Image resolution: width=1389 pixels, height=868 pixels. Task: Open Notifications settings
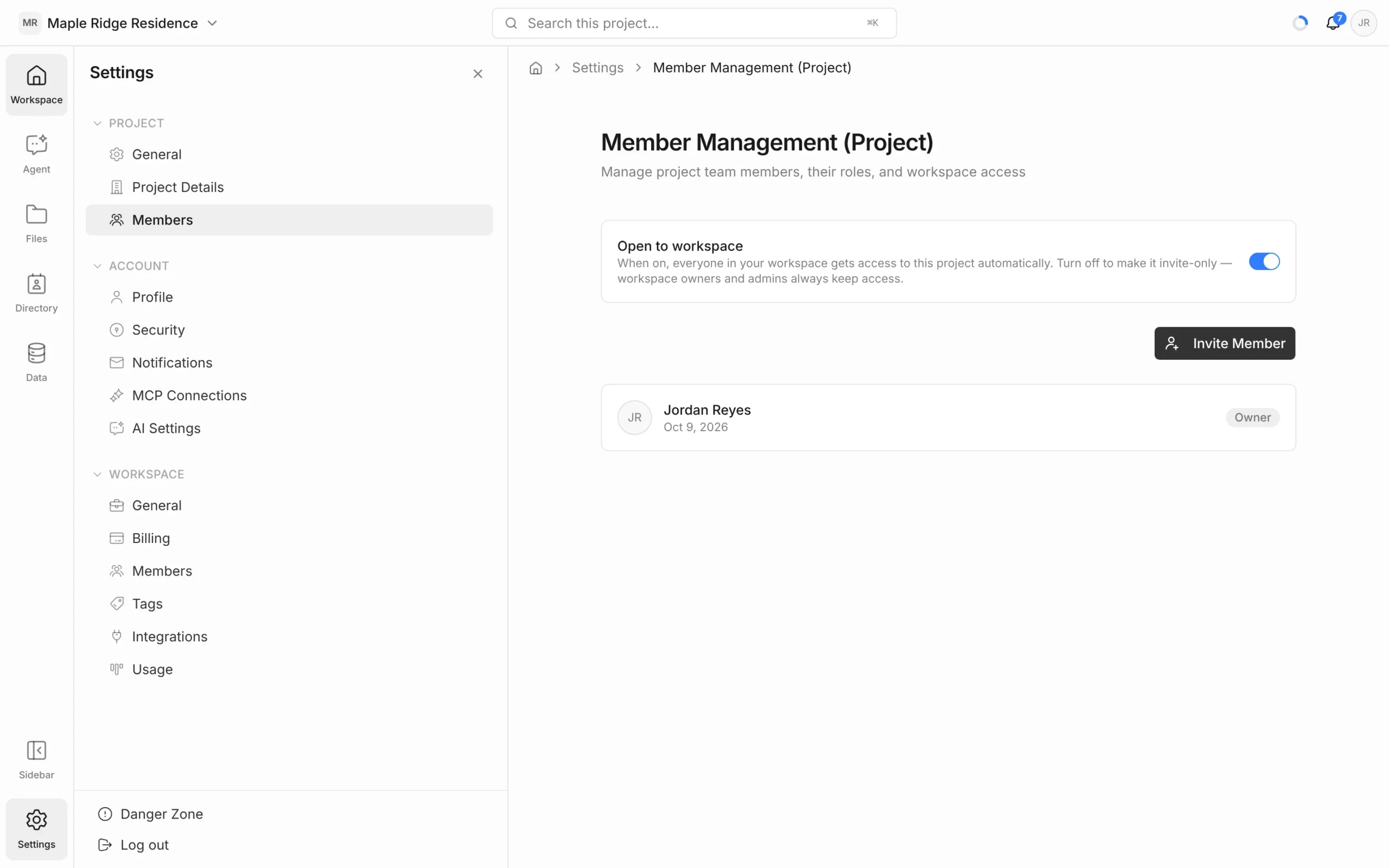click(x=289, y=362)
